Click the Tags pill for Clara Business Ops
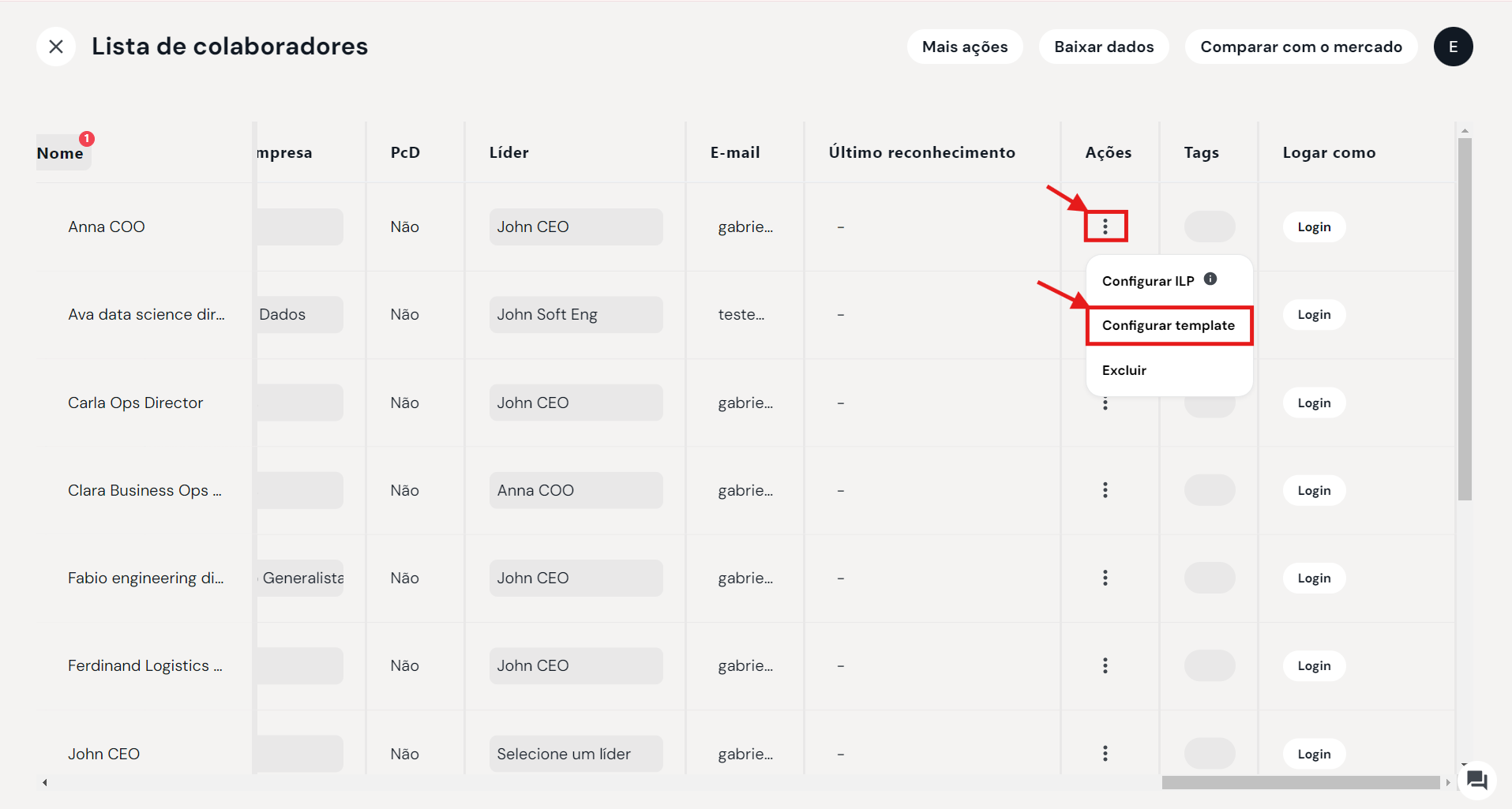Screen dimensions: 1512x809 click(1210, 490)
